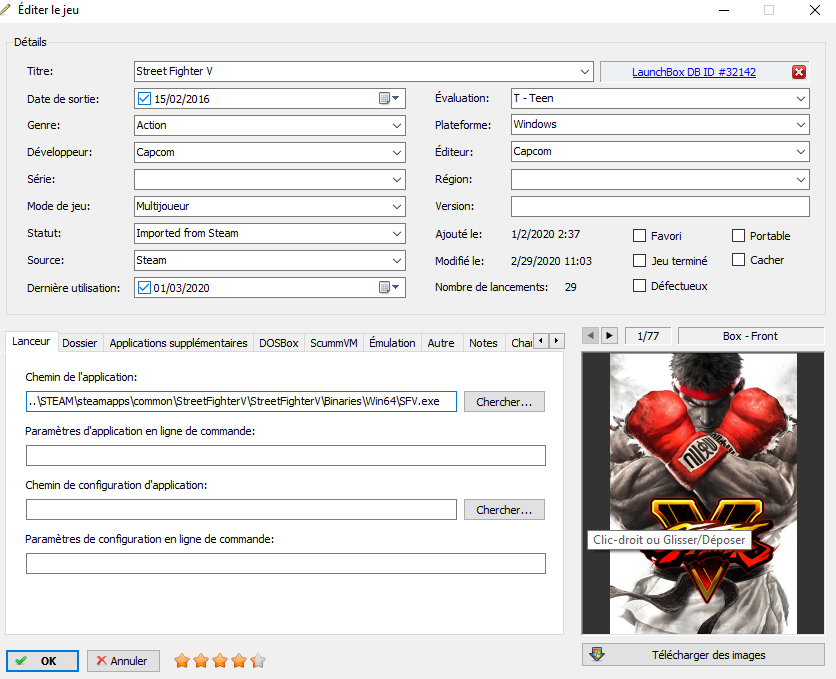Click Chercher for application path
Viewport: 836px width, 679px height.
click(504, 402)
